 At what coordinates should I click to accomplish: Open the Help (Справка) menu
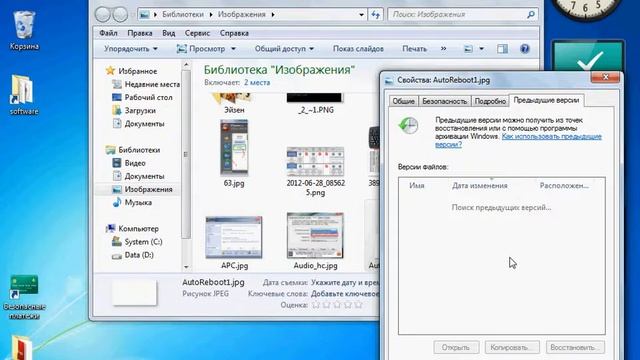[234, 33]
